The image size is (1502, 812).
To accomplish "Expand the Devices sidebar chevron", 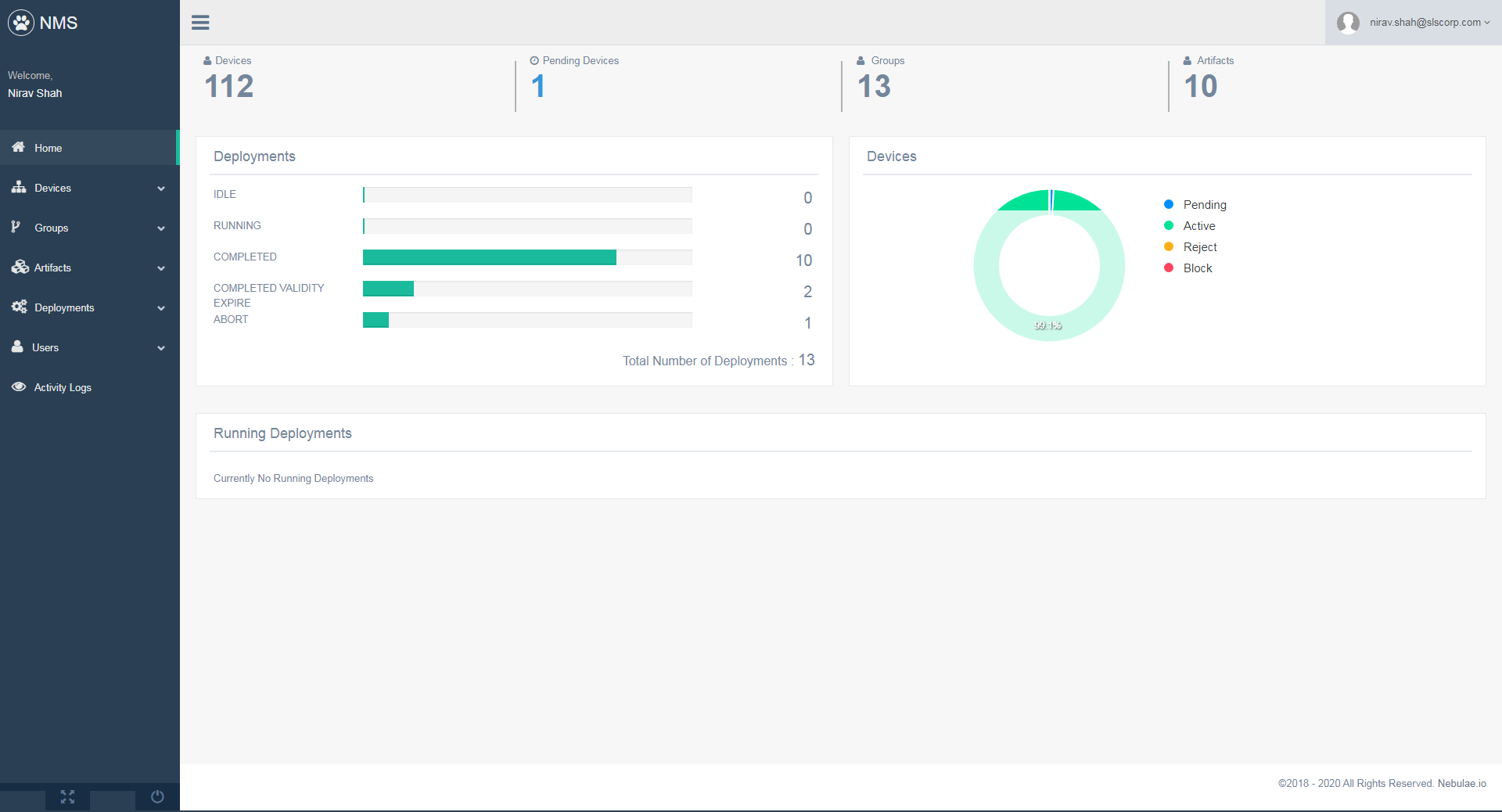I will click(161, 189).
